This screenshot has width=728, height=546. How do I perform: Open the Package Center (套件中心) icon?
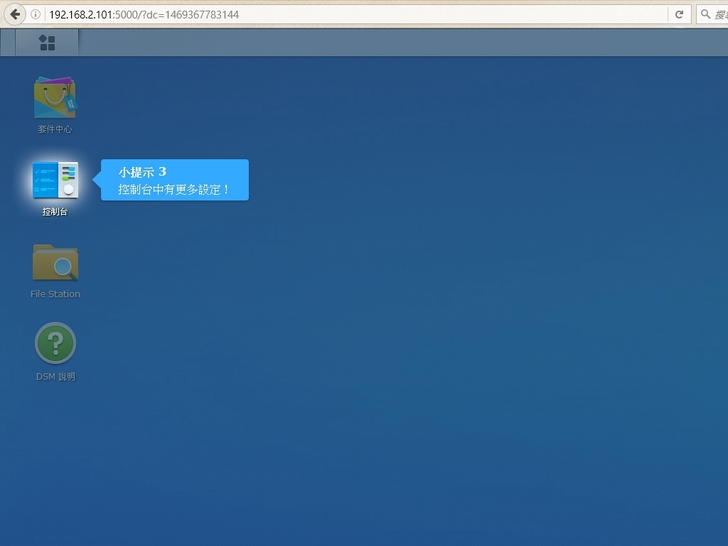(x=55, y=98)
